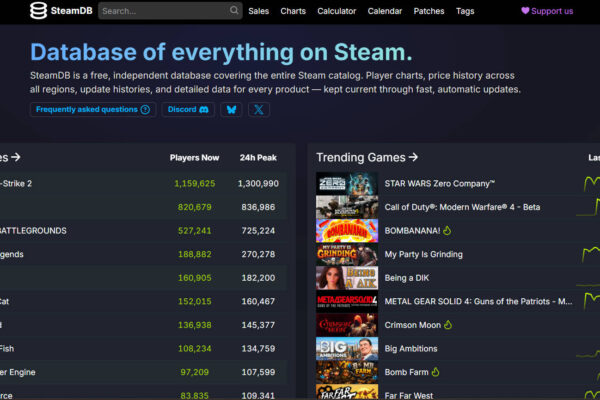Open the STAR WARS Zero Company title

click(439, 184)
